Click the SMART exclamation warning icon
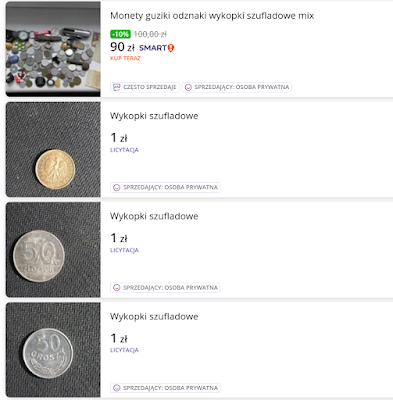This screenshot has width=393, height=400. click(x=171, y=48)
